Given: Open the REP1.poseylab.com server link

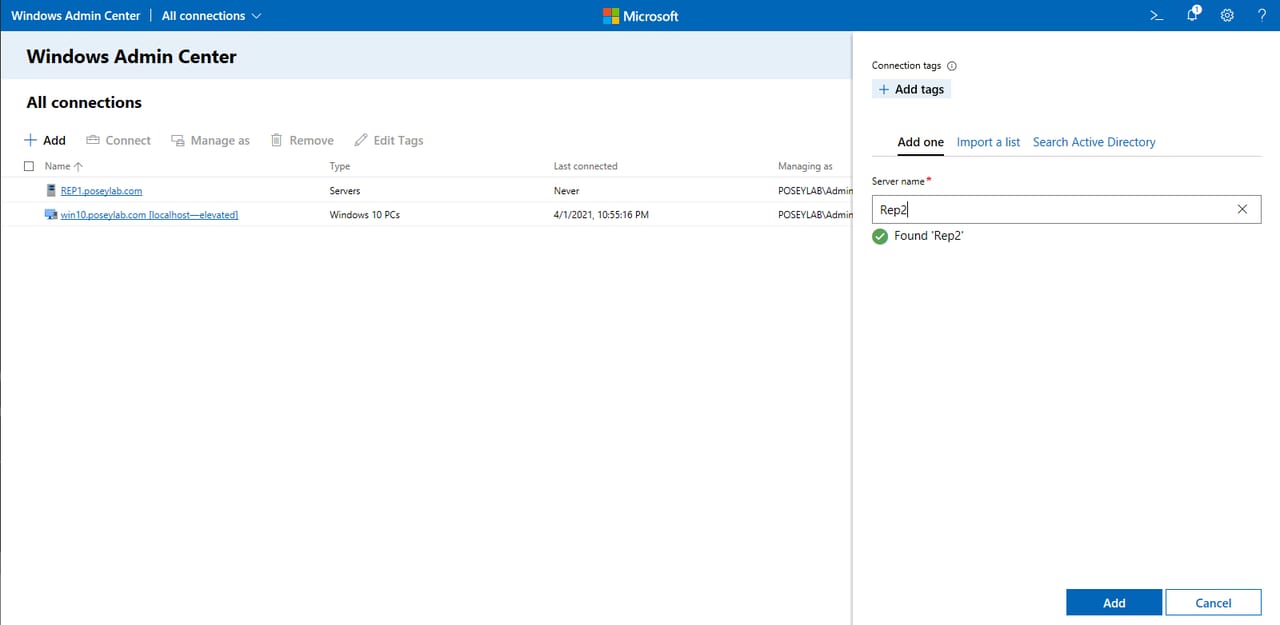Looking at the screenshot, I should 102,190.
